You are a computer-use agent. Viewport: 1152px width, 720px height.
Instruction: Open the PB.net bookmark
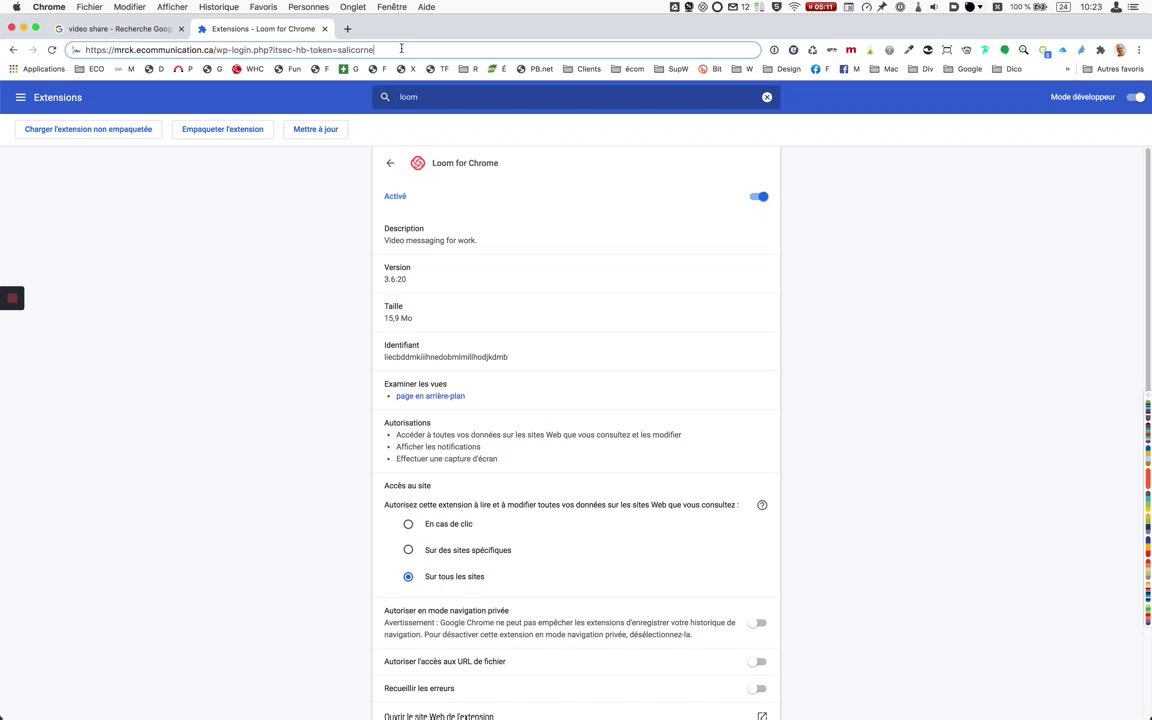pyautogui.click(x=534, y=69)
